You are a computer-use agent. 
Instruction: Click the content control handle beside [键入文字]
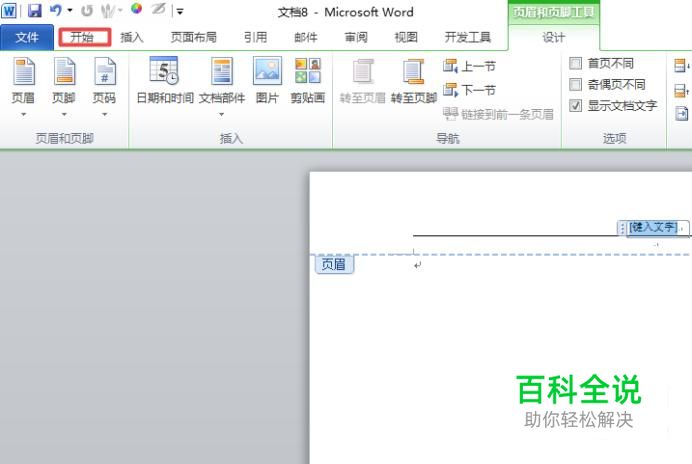[622, 228]
